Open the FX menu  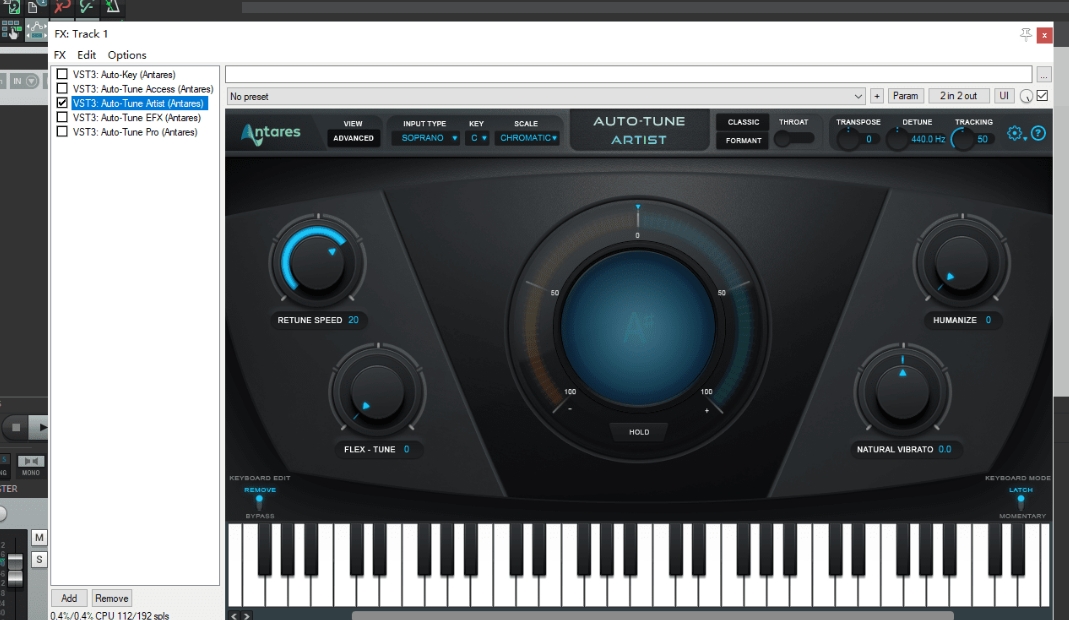[x=60, y=55]
